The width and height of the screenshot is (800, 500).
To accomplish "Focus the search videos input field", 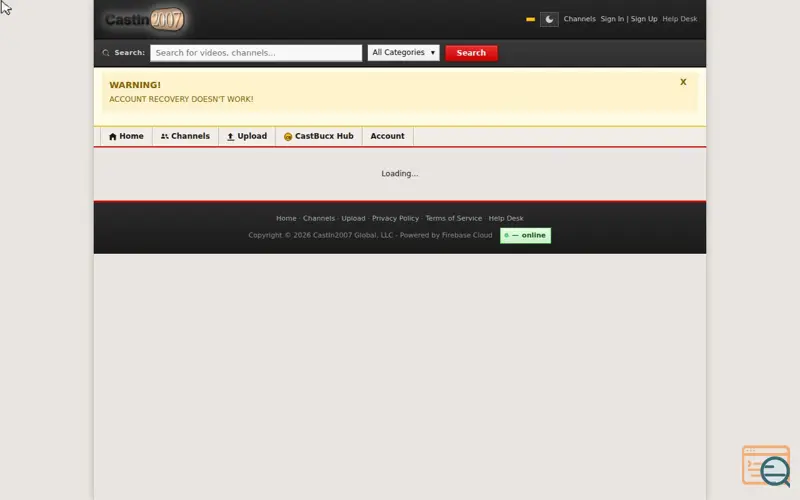I will (256, 53).
